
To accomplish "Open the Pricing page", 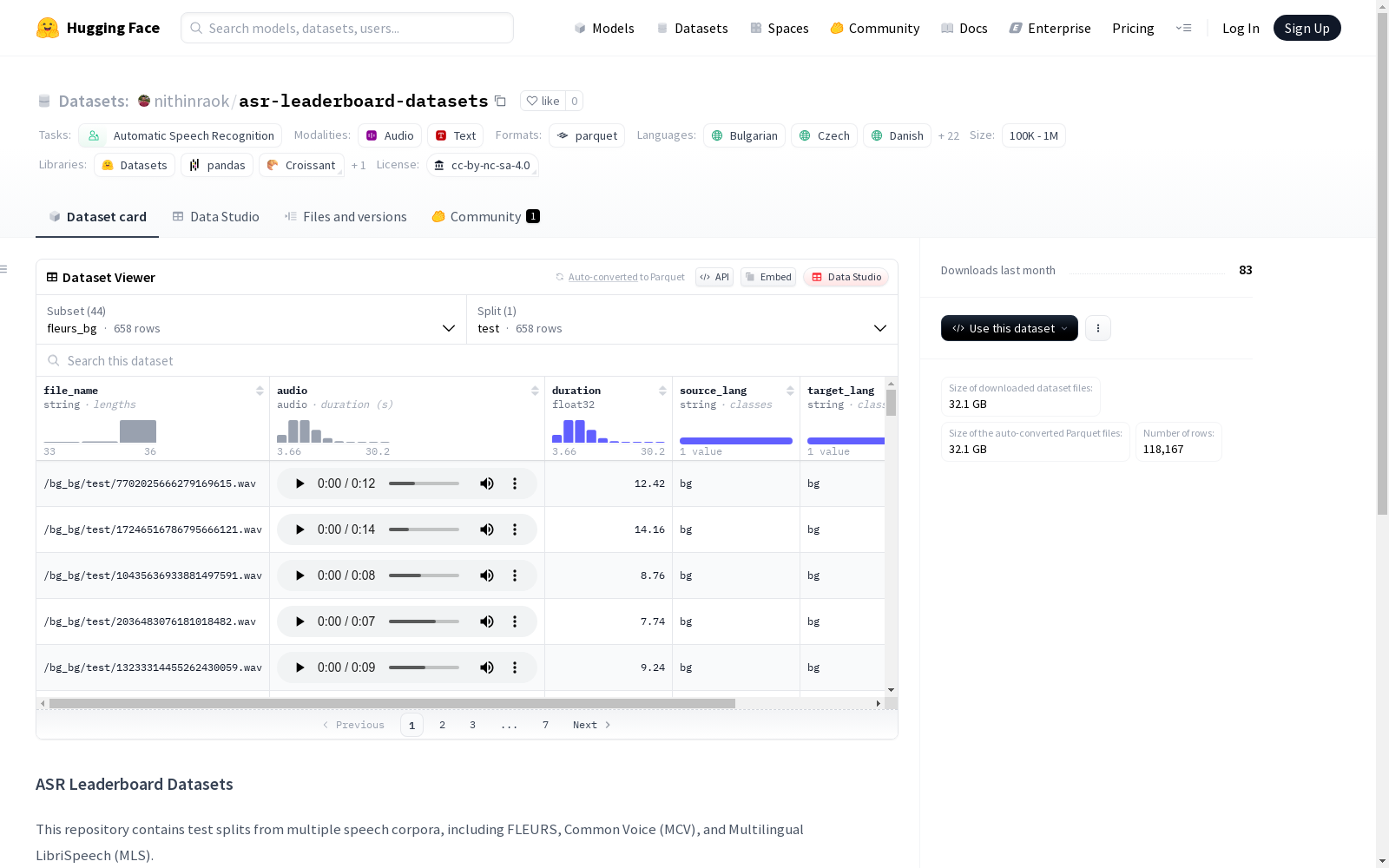I will pos(1133,28).
